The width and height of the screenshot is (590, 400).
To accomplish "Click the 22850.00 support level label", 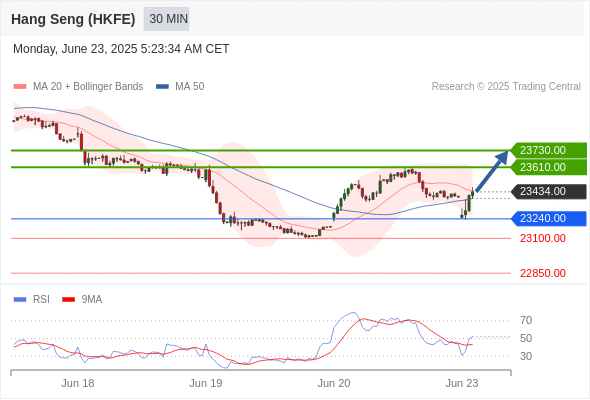I will click(x=543, y=273).
